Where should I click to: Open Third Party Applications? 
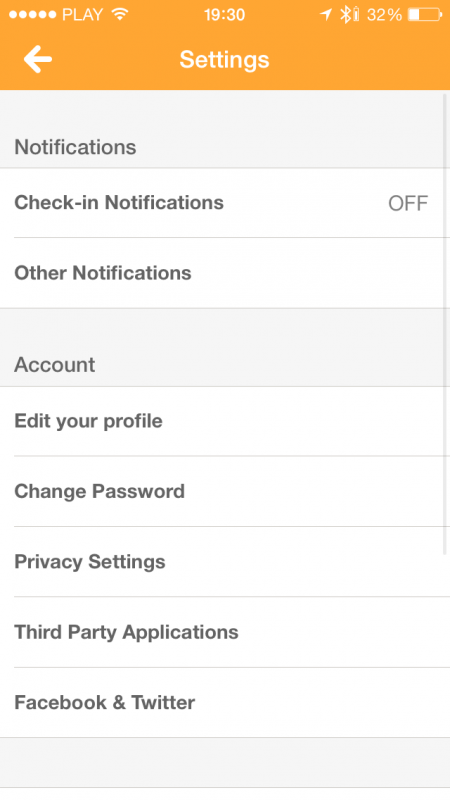click(225, 632)
